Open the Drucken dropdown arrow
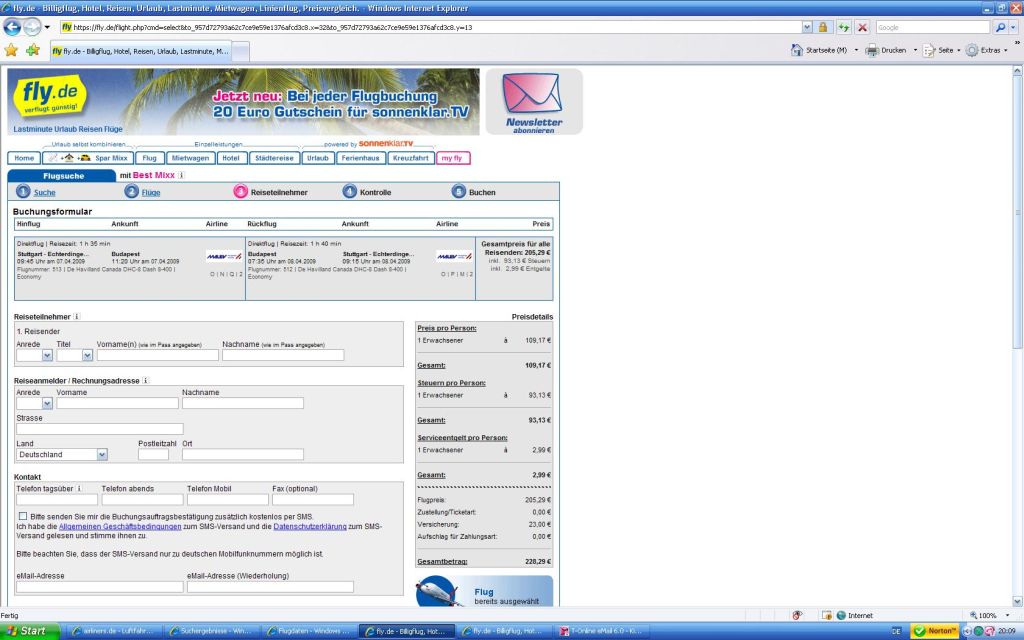1024x640 pixels. [x=915, y=50]
